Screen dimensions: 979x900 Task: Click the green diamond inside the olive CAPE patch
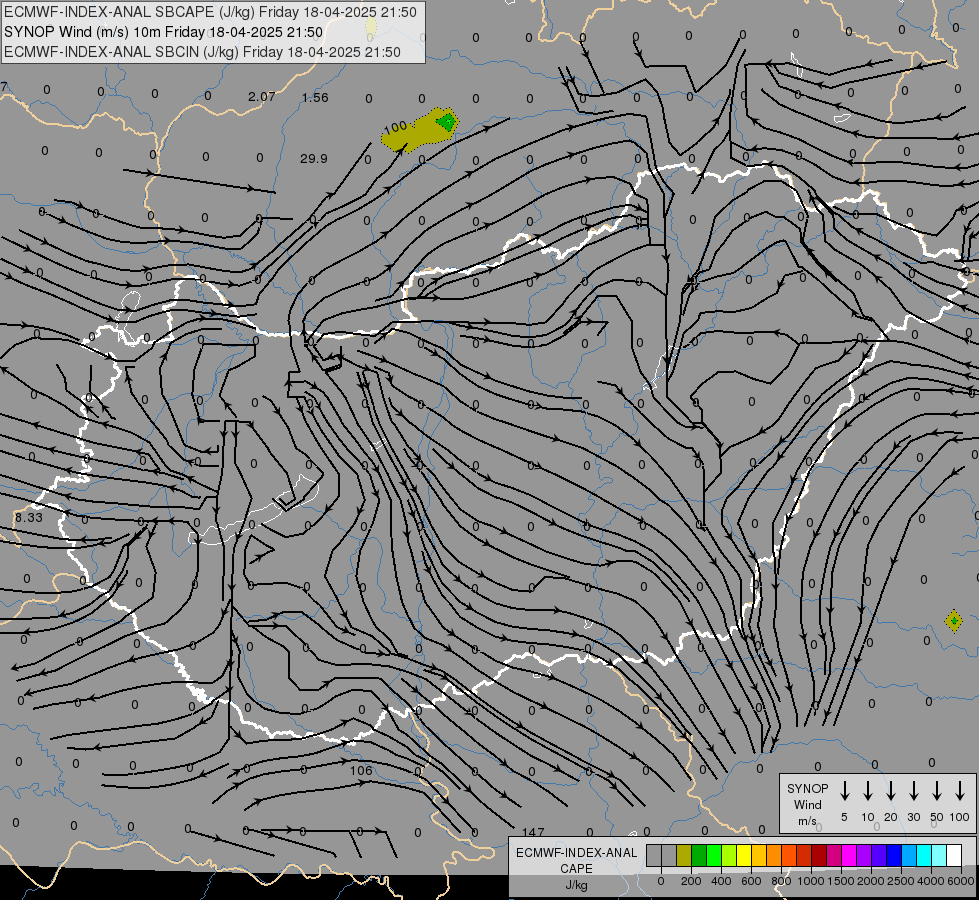tap(446, 121)
